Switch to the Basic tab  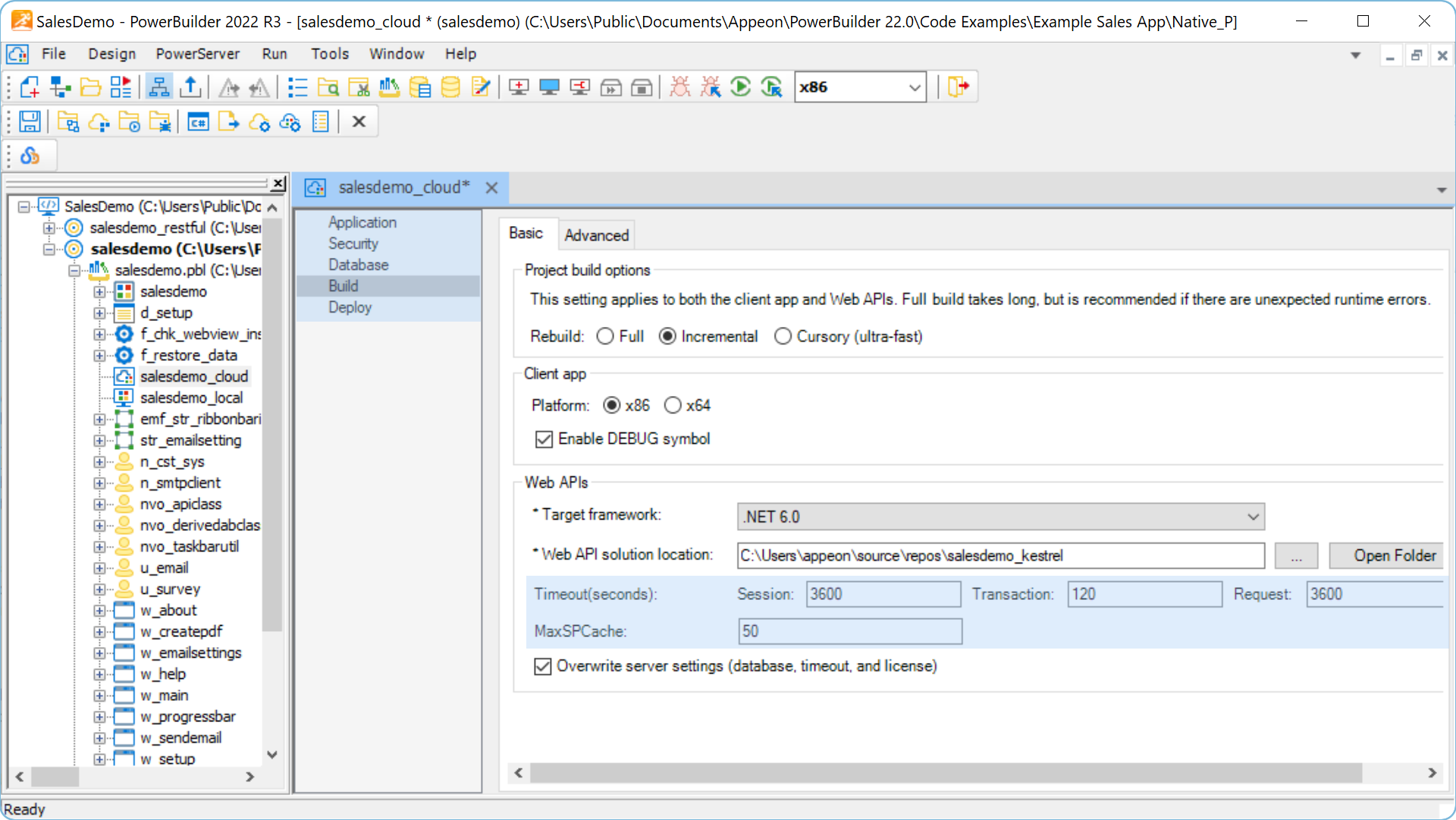526,234
